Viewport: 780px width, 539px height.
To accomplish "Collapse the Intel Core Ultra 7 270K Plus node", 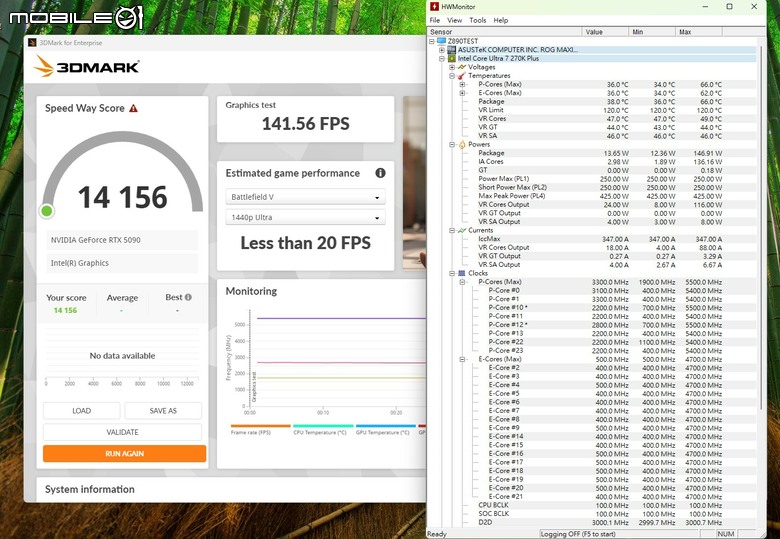I will (x=442, y=58).
